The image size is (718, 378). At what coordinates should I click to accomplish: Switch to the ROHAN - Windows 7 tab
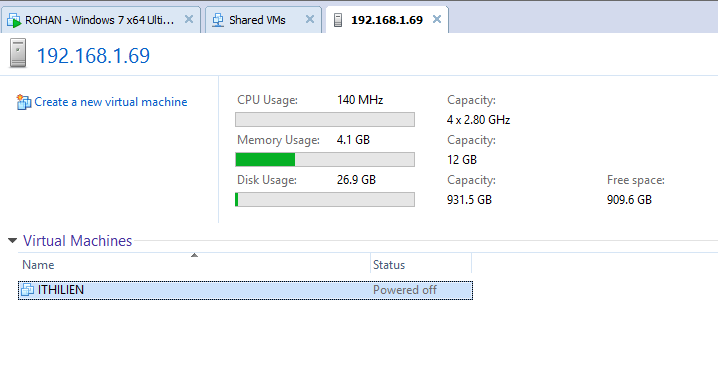(x=100, y=20)
